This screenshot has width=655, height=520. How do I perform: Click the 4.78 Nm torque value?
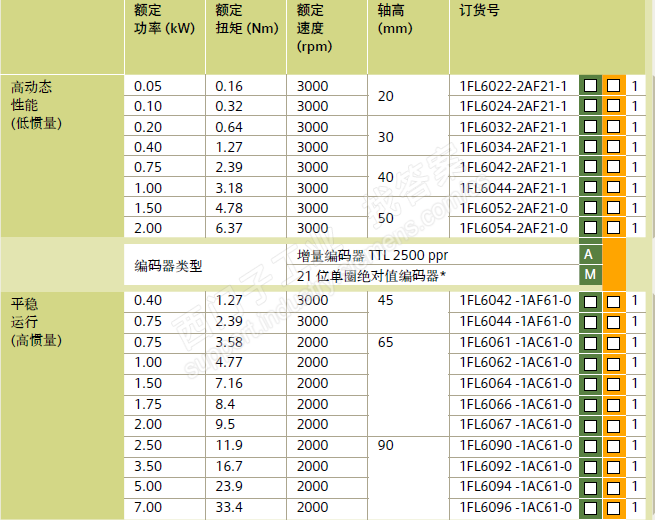(x=229, y=208)
